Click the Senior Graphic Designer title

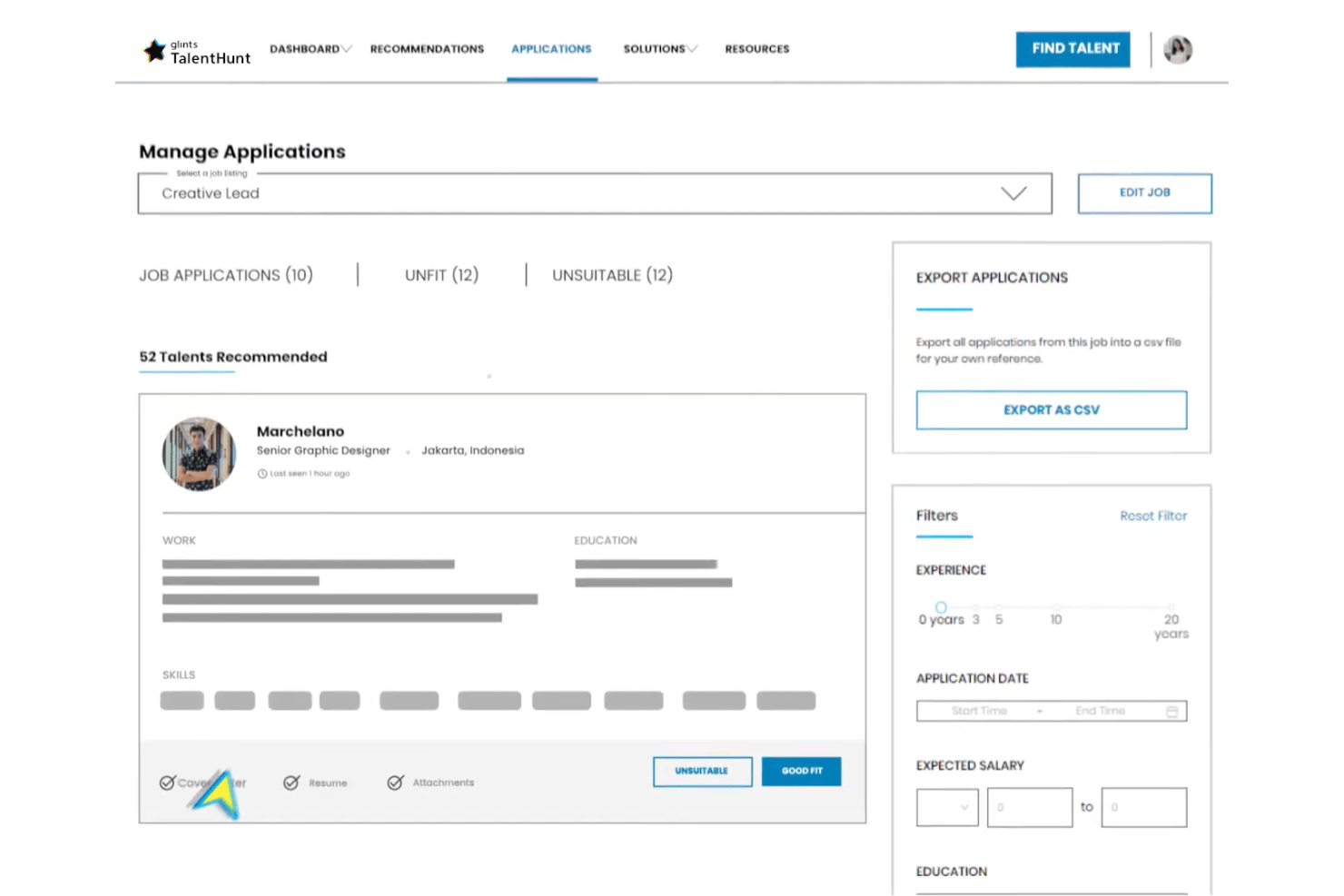pos(323,450)
